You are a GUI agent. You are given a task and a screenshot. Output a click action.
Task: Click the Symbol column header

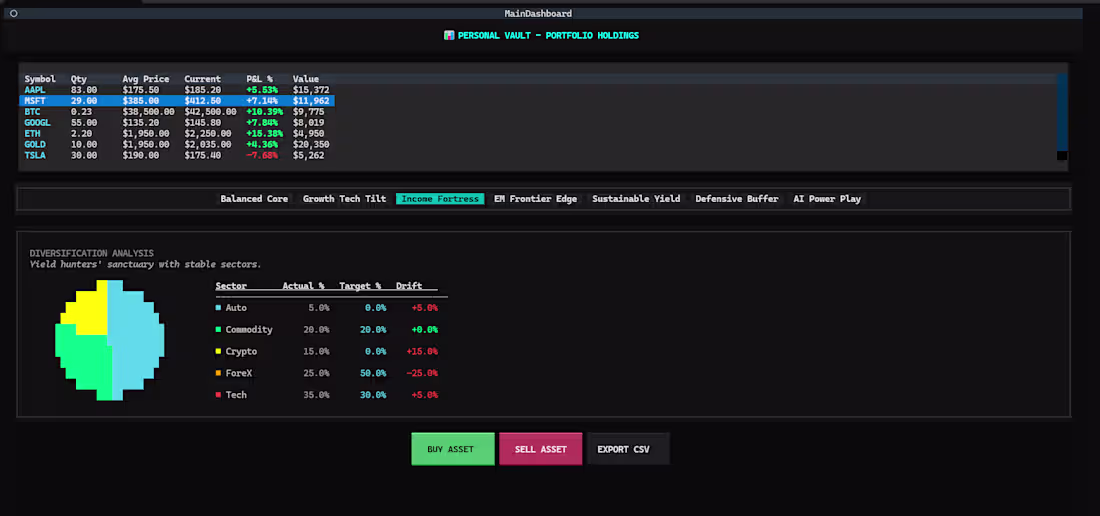click(x=40, y=79)
